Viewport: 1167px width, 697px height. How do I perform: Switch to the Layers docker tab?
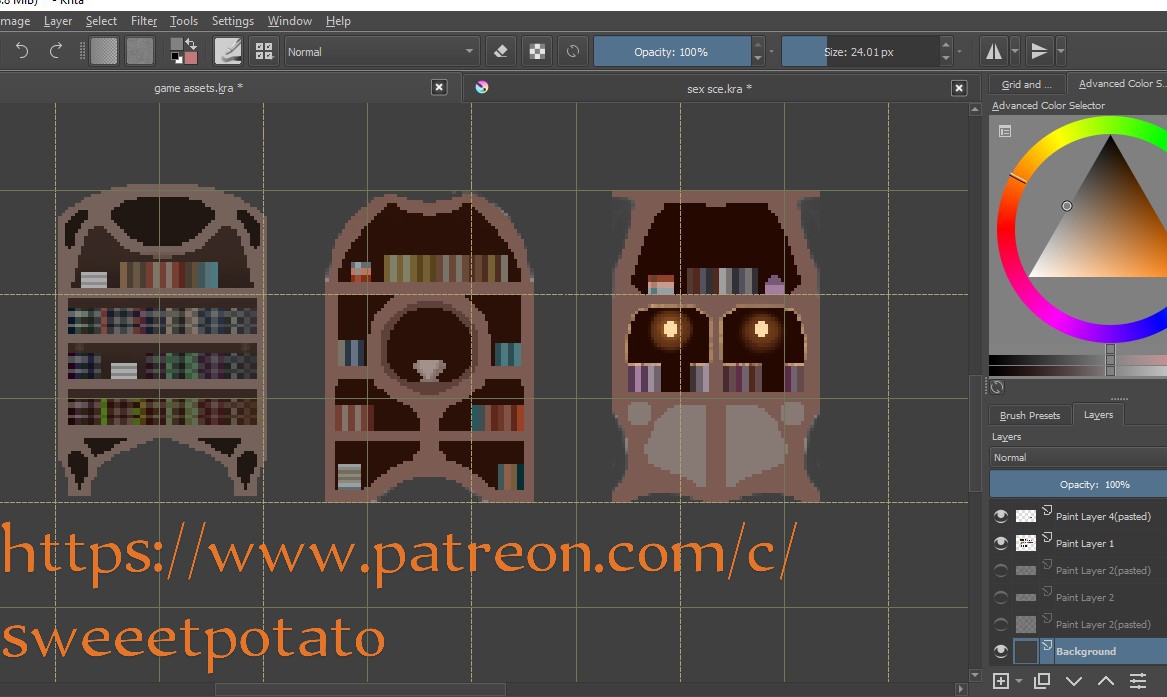[1099, 414]
